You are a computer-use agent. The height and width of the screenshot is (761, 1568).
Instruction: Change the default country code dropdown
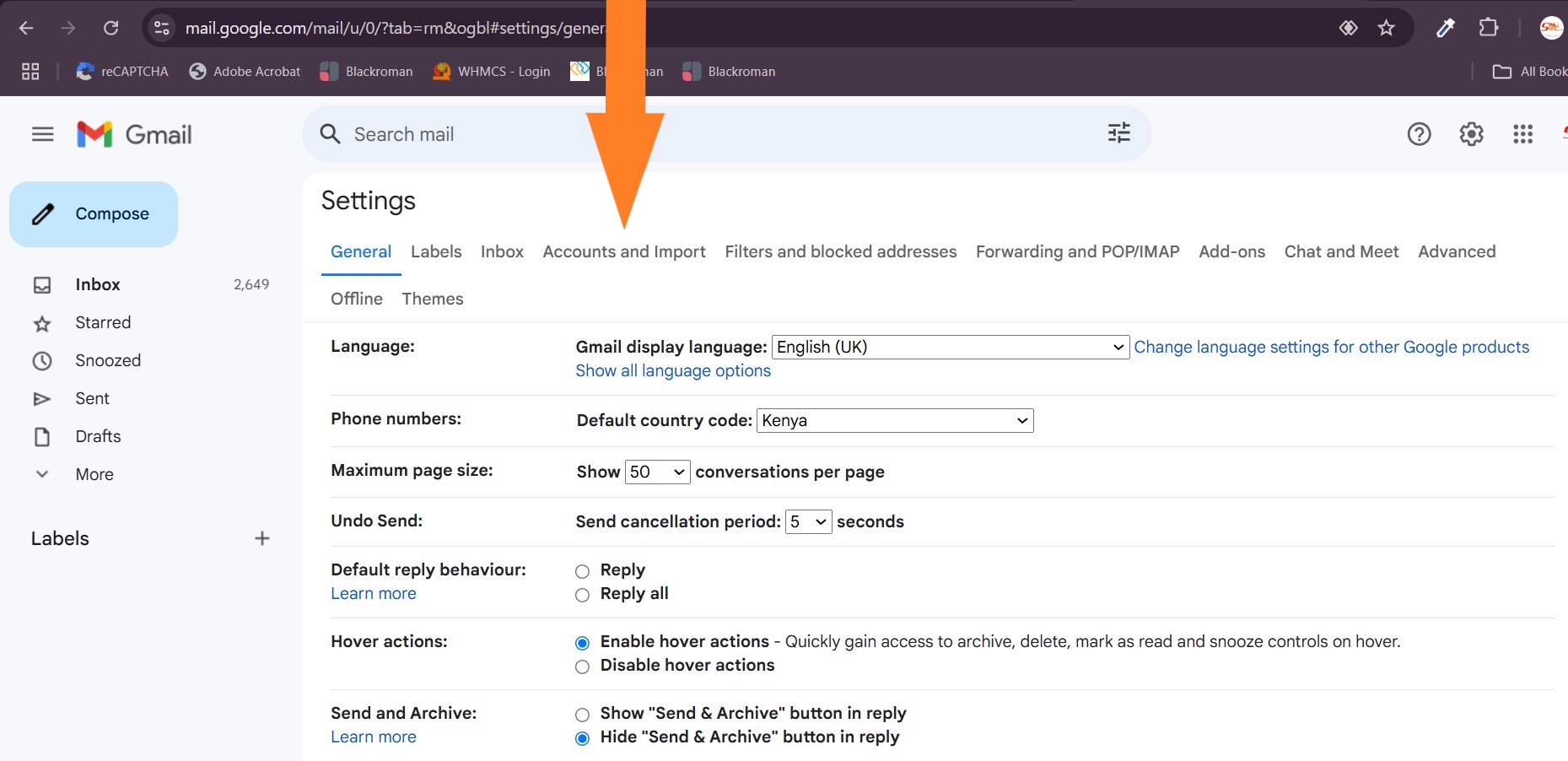[x=894, y=420]
